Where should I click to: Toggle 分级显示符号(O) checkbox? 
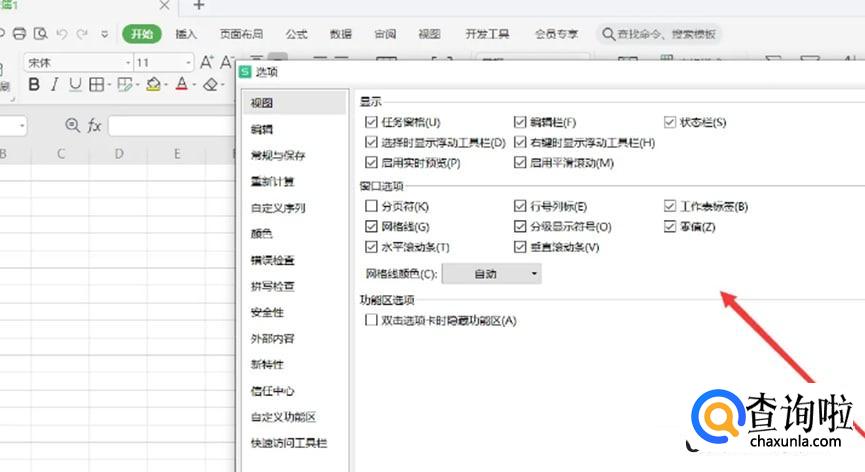coord(520,227)
